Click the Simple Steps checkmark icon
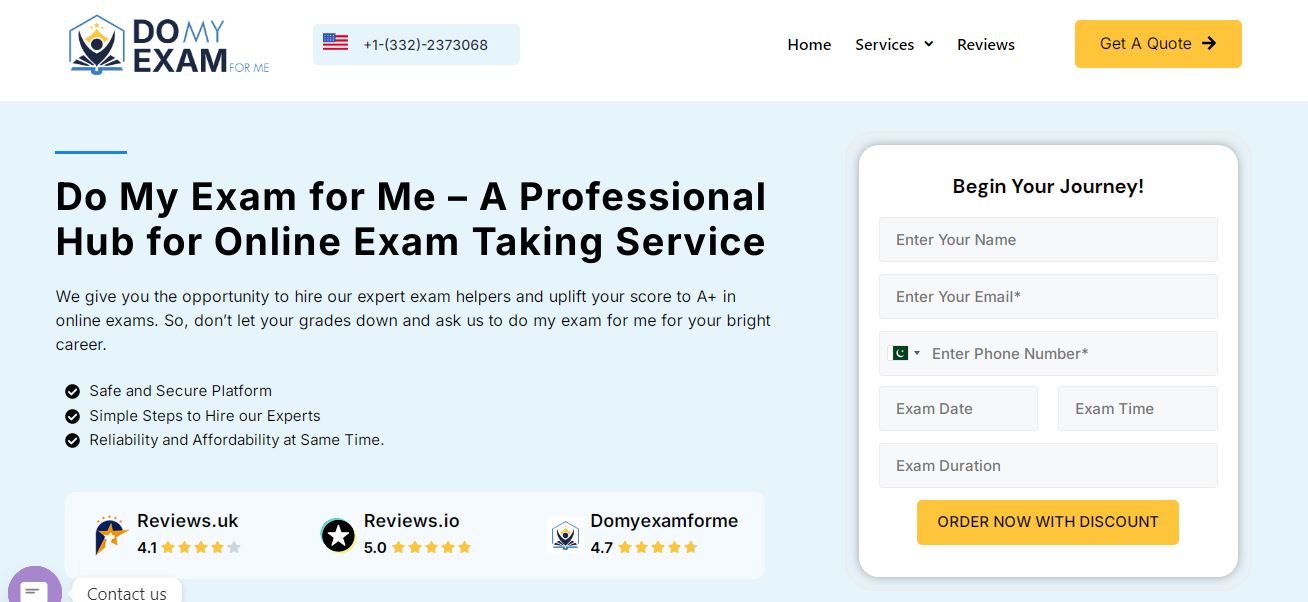 pos(72,416)
